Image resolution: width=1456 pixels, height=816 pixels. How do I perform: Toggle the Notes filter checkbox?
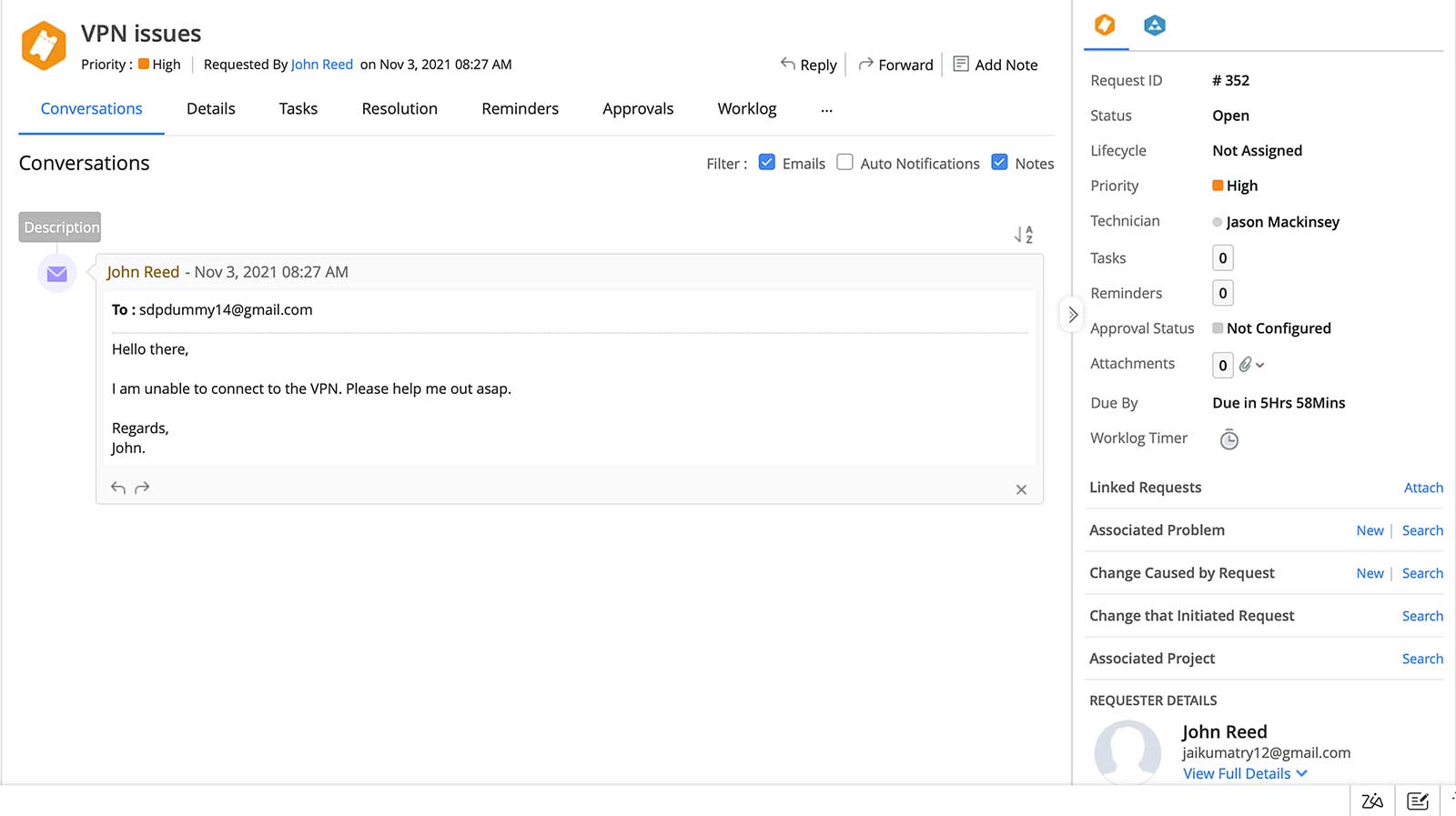(999, 162)
